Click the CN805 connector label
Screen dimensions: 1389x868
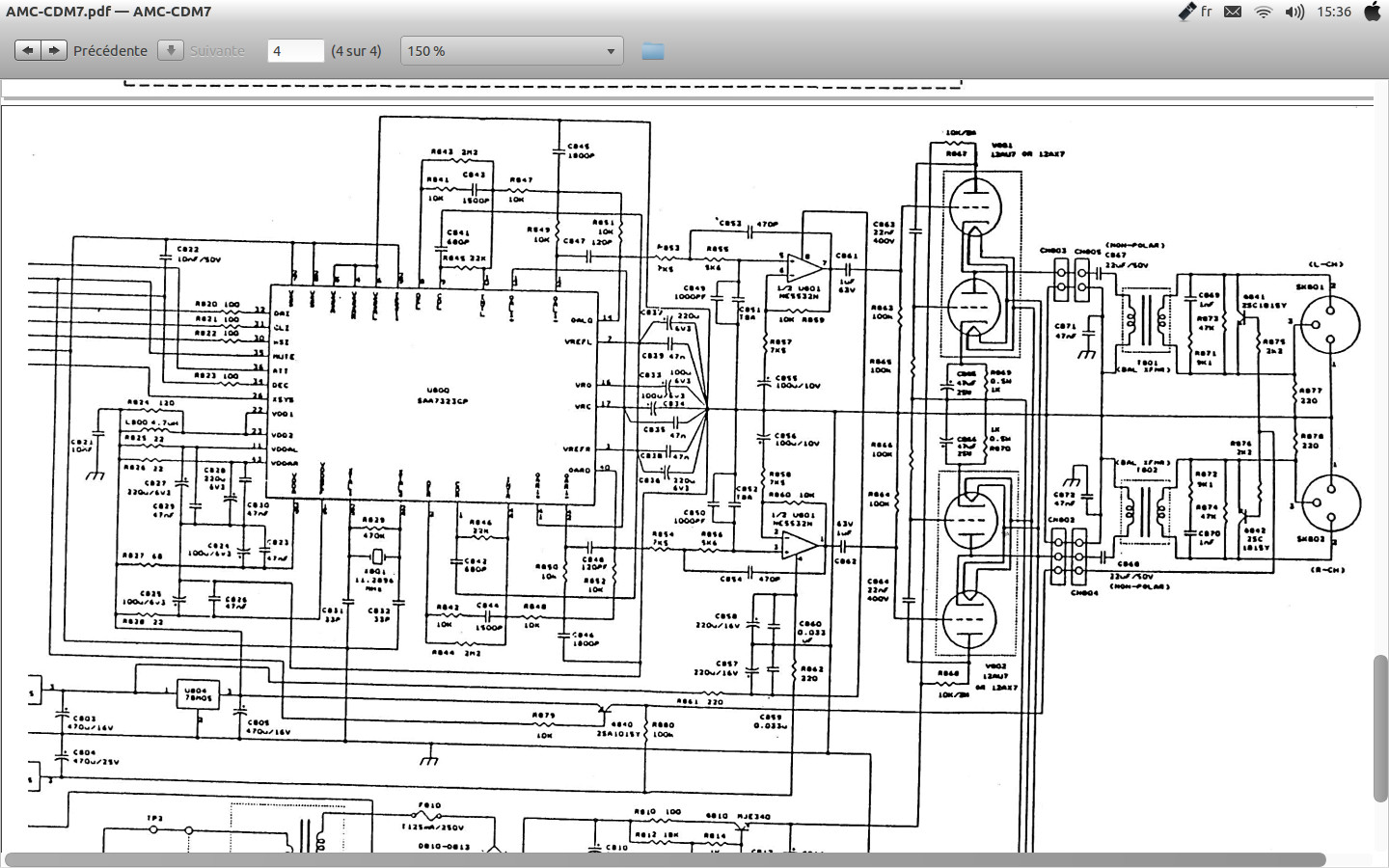(1087, 251)
